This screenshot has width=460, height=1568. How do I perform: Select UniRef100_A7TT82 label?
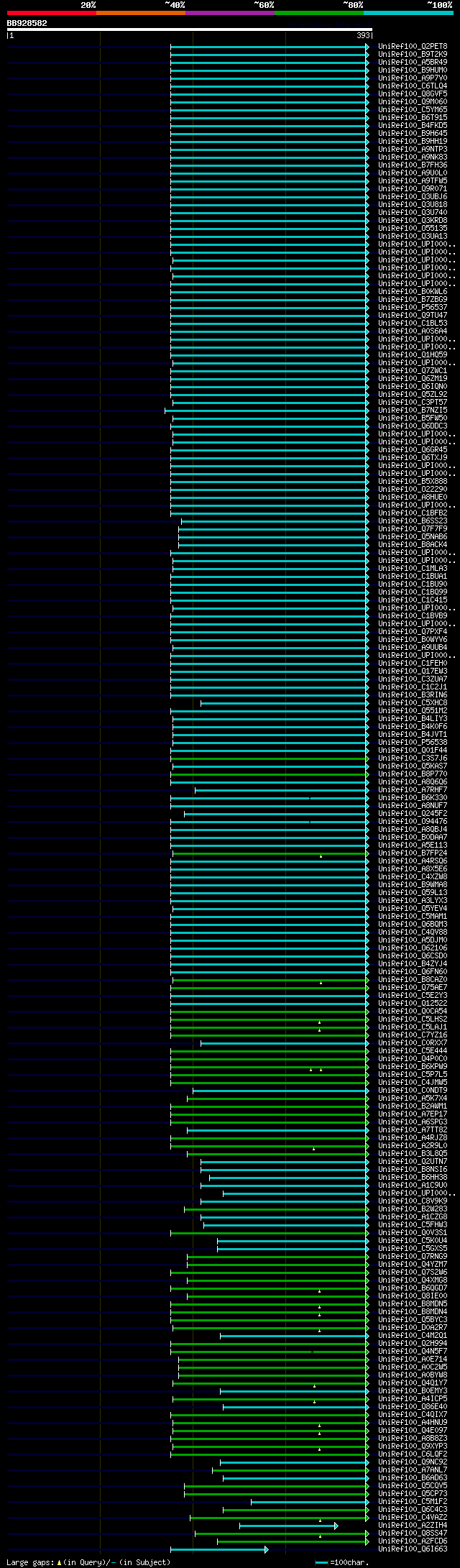(413, 1130)
